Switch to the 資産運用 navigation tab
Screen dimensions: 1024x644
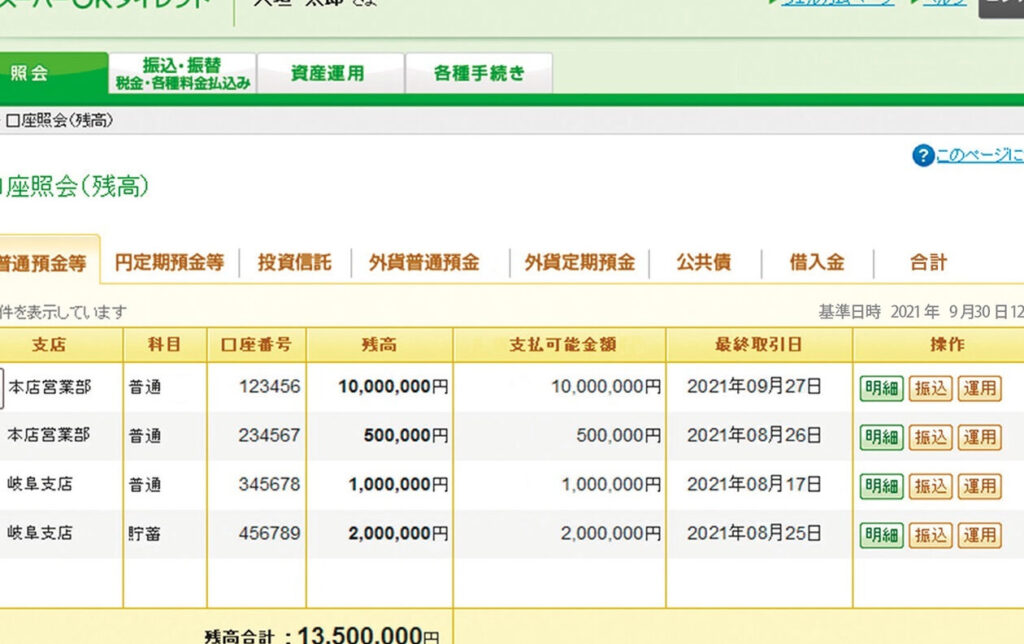[328, 73]
